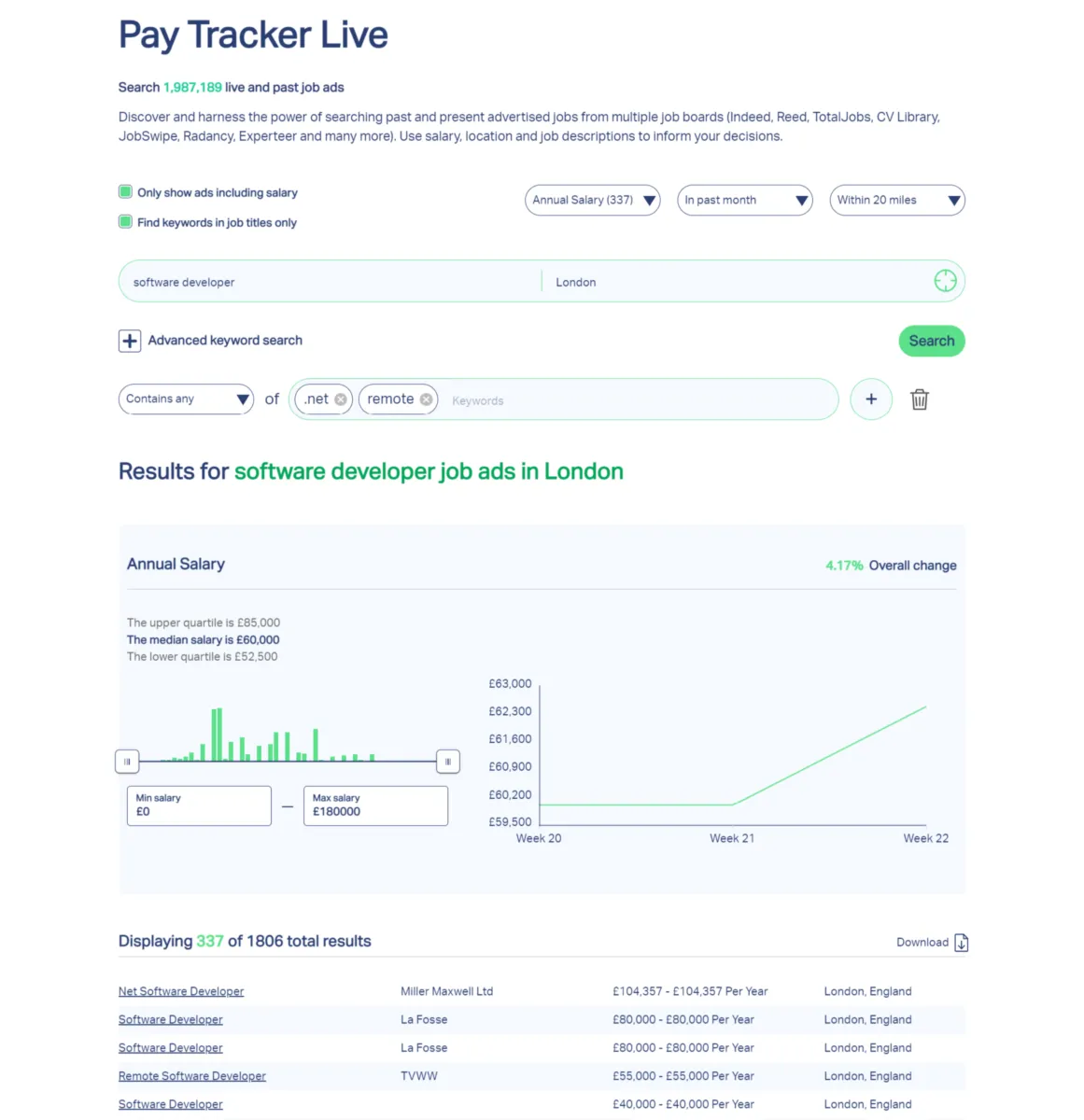
Task: Open the Annual Salary (337) dropdown
Action: point(592,200)
